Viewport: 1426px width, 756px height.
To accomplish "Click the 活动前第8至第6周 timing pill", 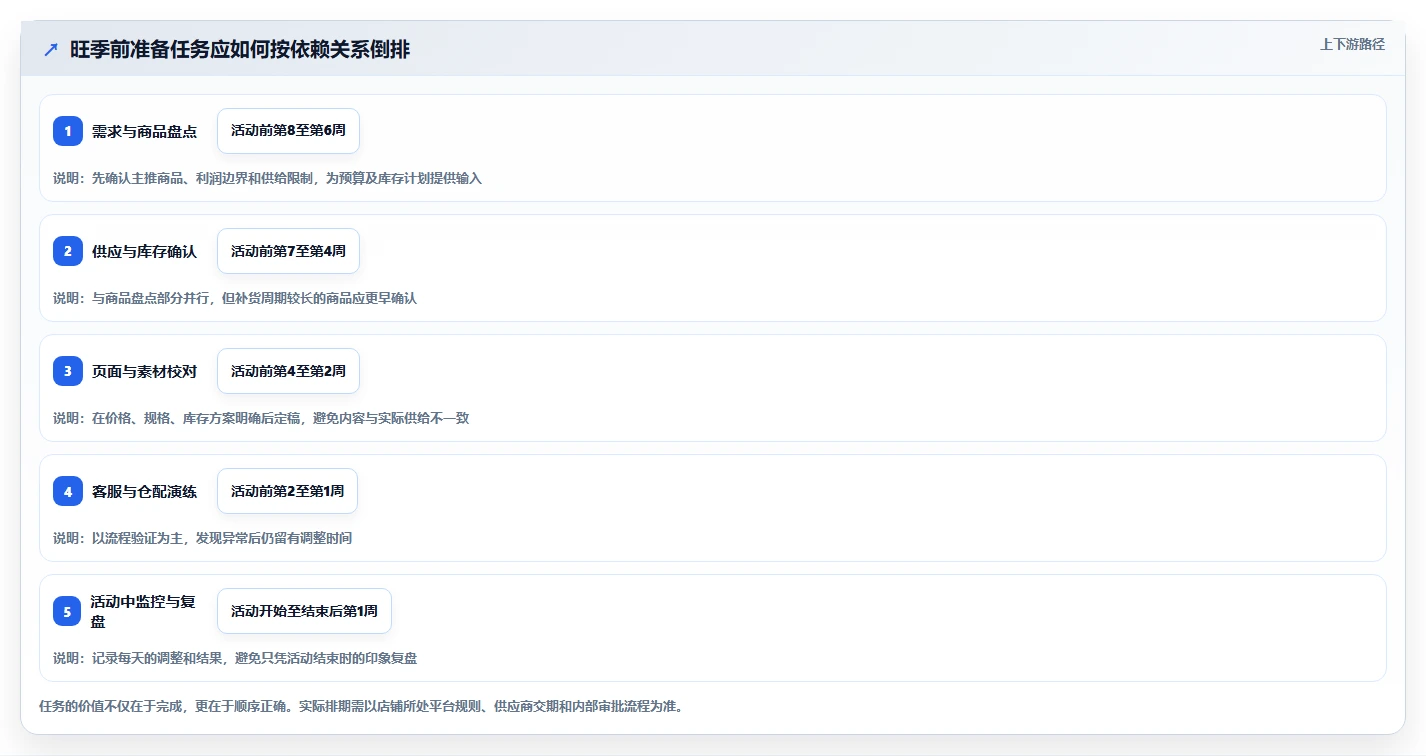I will [288, 131].
